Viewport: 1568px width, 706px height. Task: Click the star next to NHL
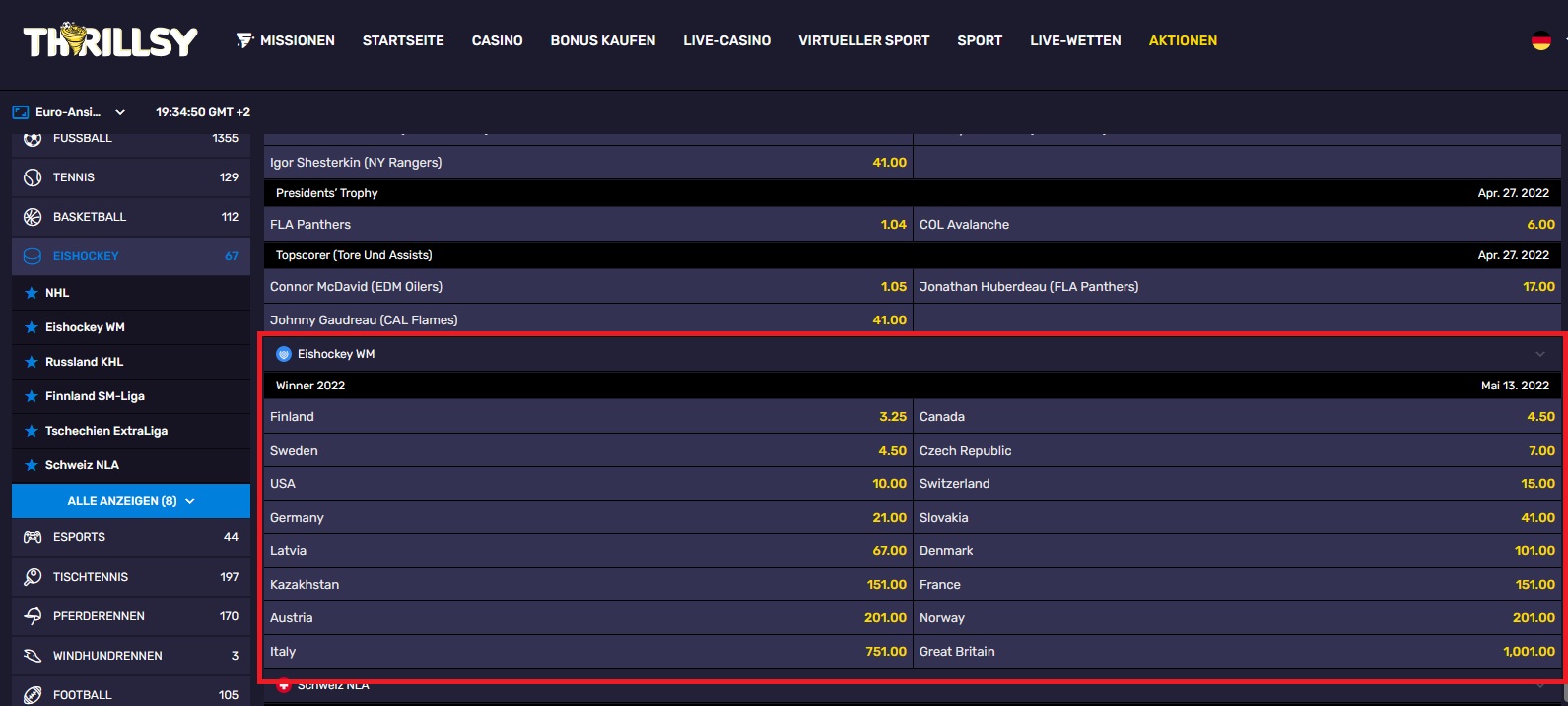(32, 293)
